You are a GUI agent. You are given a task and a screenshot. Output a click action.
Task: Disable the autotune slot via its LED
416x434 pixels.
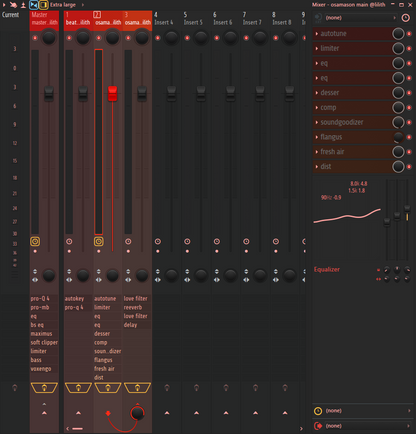[x=409, y=34]
